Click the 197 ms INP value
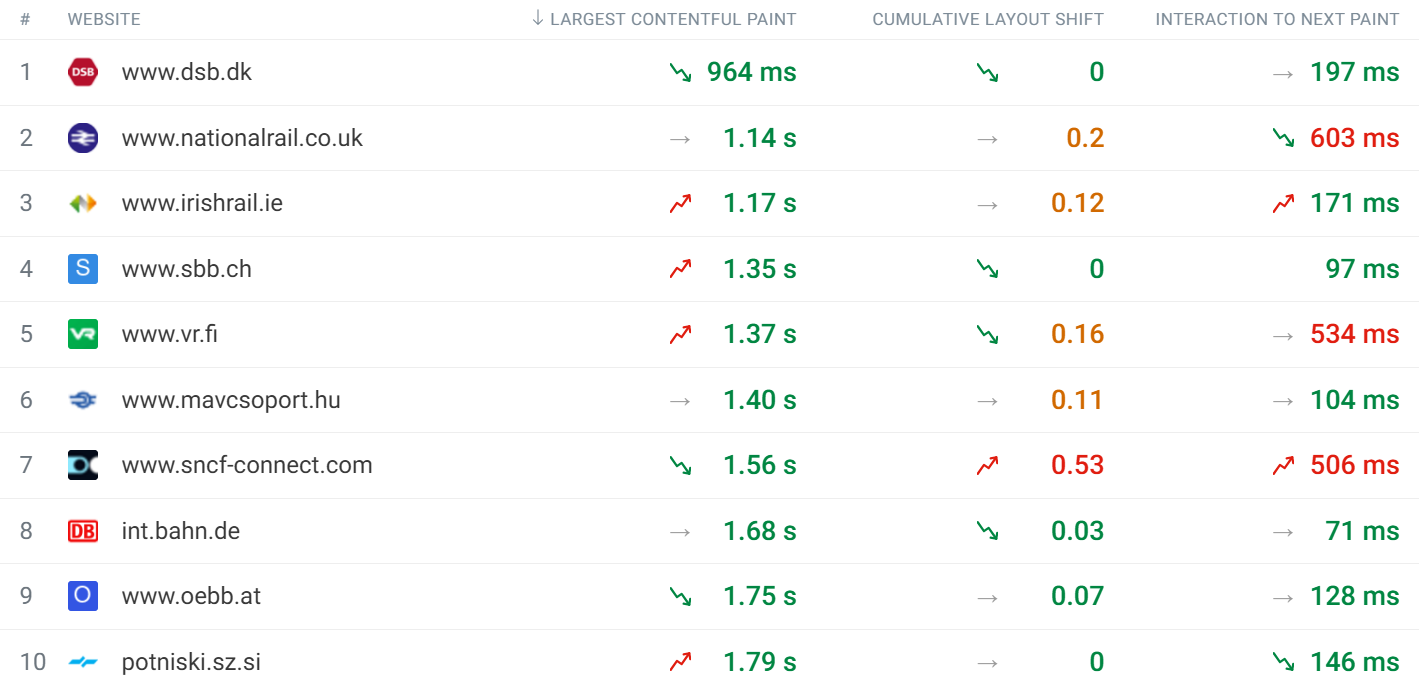This screenshot has width=1419, height=687. click(1355, 72)
